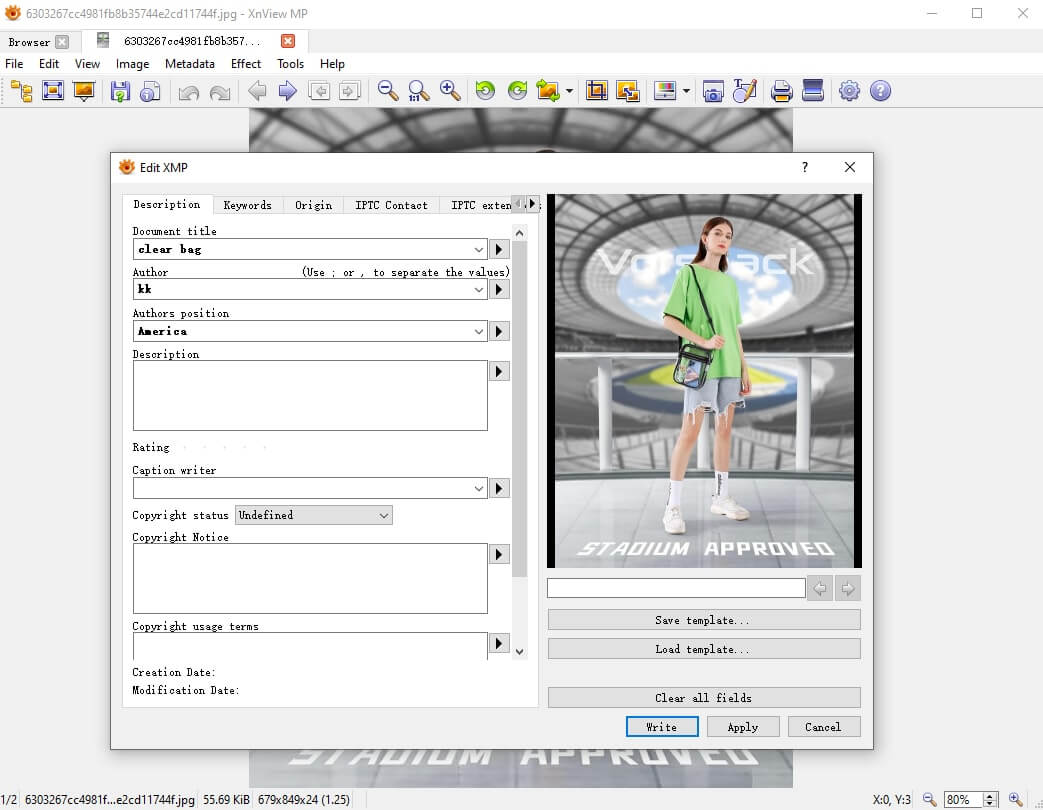Click the Apply button
This screenshot has width=1043, height=810.
(x=742, y=727)
